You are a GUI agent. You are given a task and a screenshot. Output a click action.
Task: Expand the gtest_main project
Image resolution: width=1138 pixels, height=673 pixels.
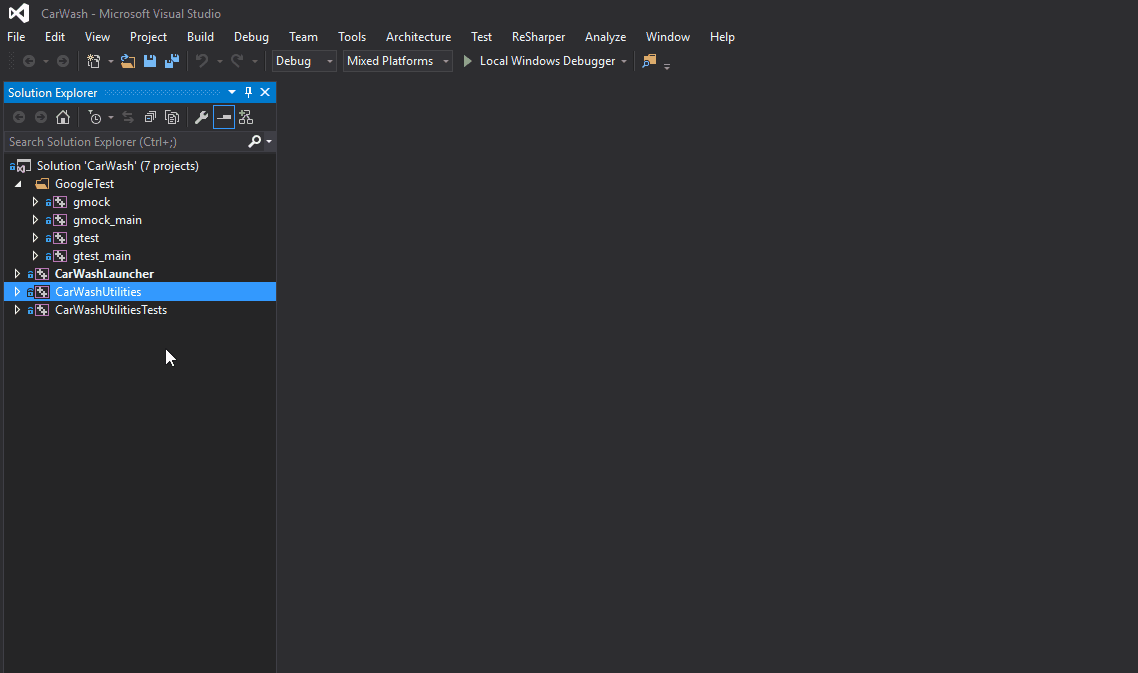(35, 256)
